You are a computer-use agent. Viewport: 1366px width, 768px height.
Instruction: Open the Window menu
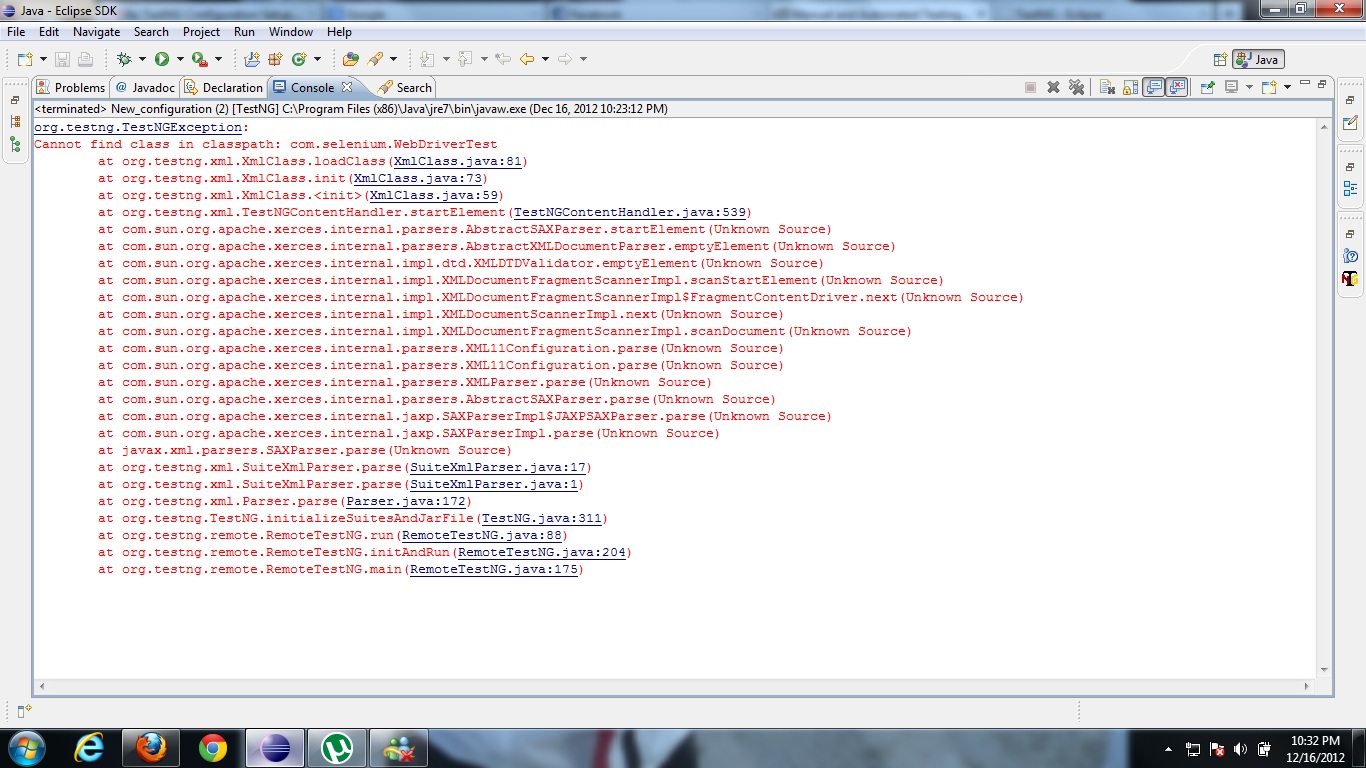291,32
